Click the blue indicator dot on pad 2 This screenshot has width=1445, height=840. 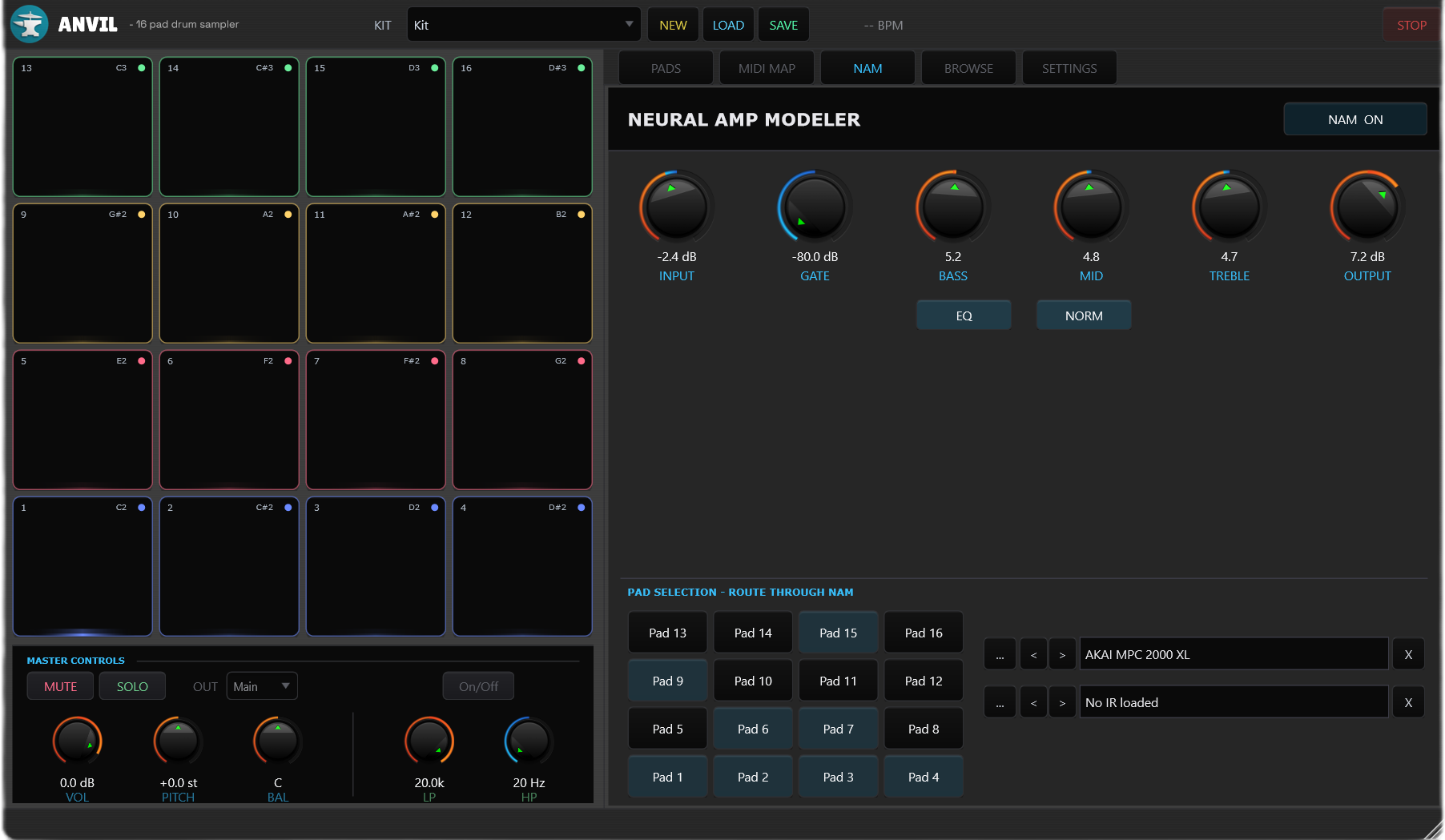click(288, 508)
